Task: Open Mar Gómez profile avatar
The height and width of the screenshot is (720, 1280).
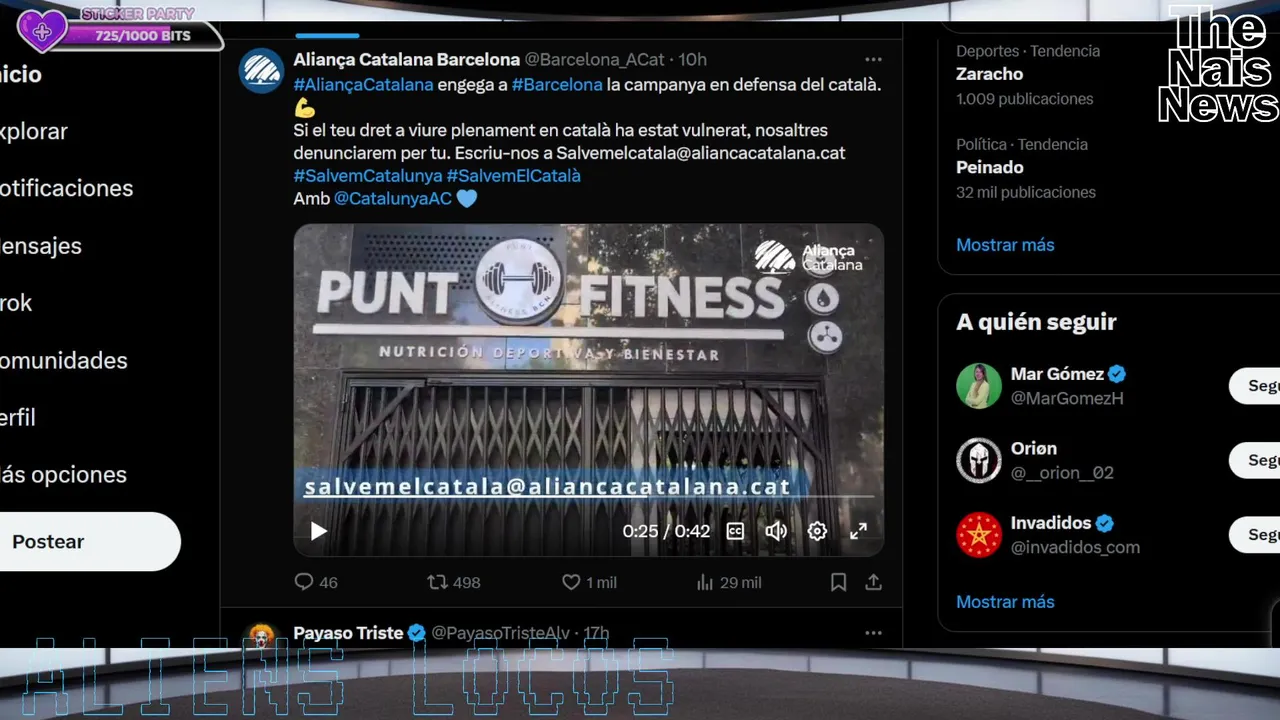Action: tap(979, 386)
